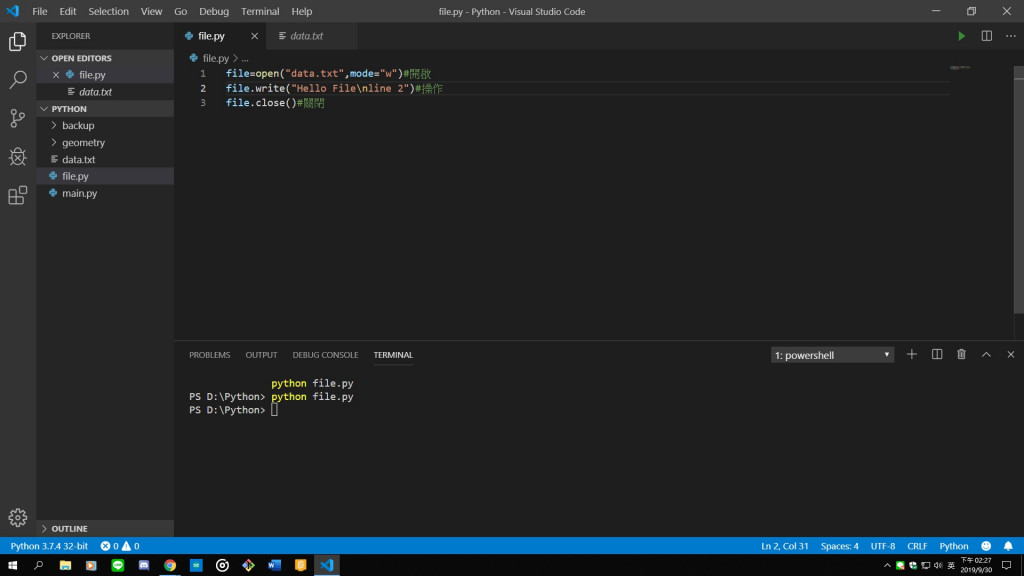Open the feedback smiley in status bar
The width and height of the screenshot is (1024, 576).
(x=986, y=546)
